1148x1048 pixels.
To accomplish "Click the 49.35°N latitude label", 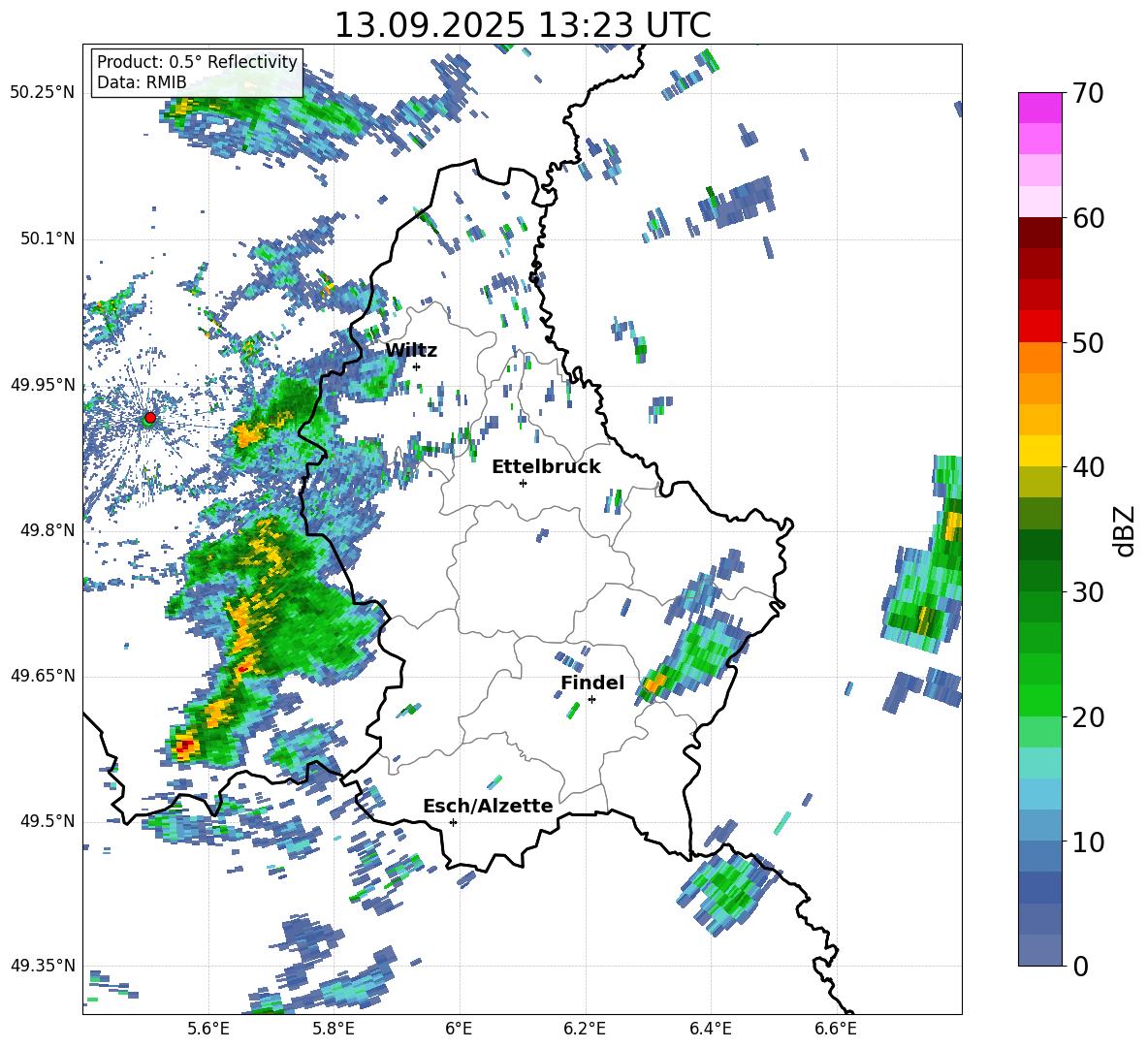I will coord(43,966).
